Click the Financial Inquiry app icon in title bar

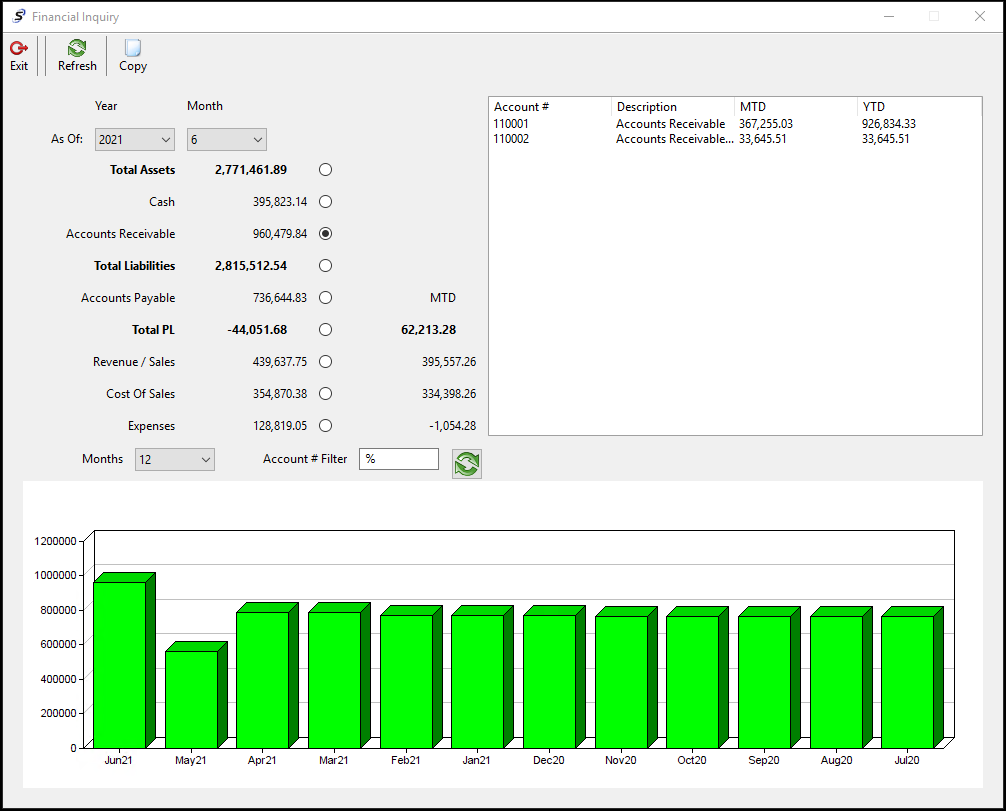(19, 16)
